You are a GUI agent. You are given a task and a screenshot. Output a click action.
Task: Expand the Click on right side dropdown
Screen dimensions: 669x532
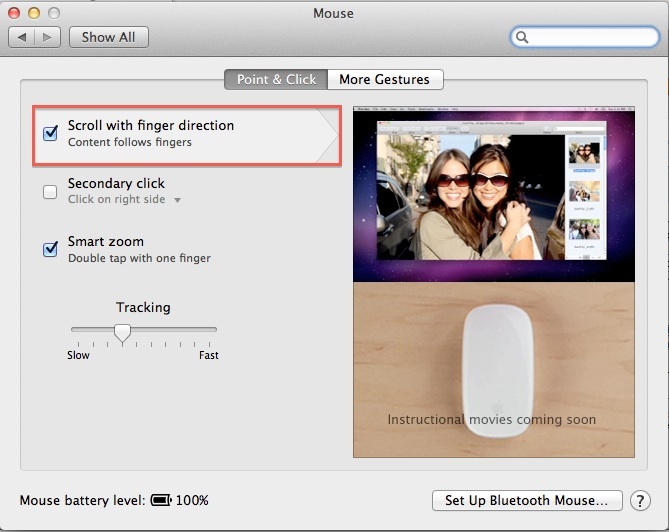tap(177, 200)
